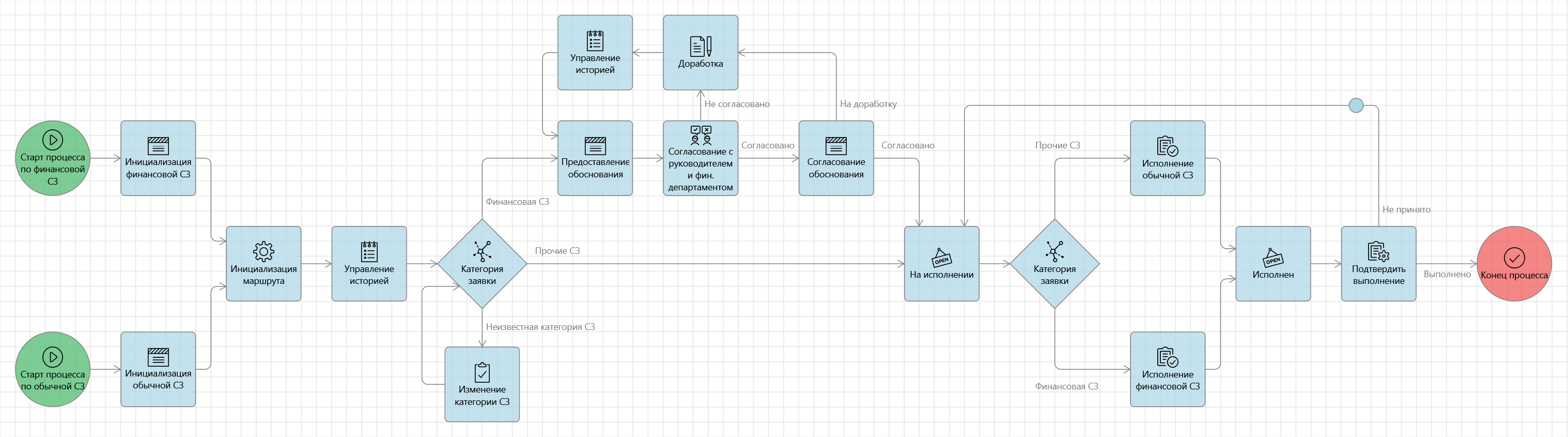Select the gear icon in 'Инициализация маршрута'
Viewport: 1568px width, 437px height.
click(263, 251)
